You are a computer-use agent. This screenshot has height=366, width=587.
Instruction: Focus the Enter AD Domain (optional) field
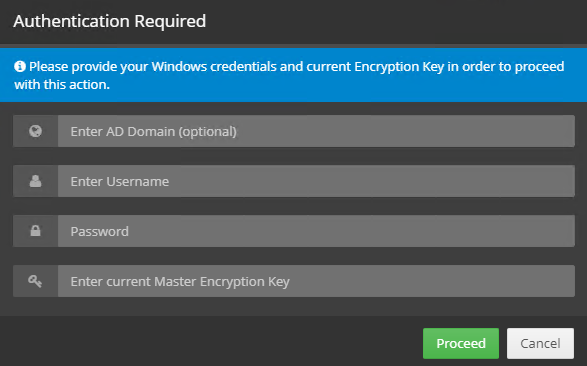click(316, 131)
